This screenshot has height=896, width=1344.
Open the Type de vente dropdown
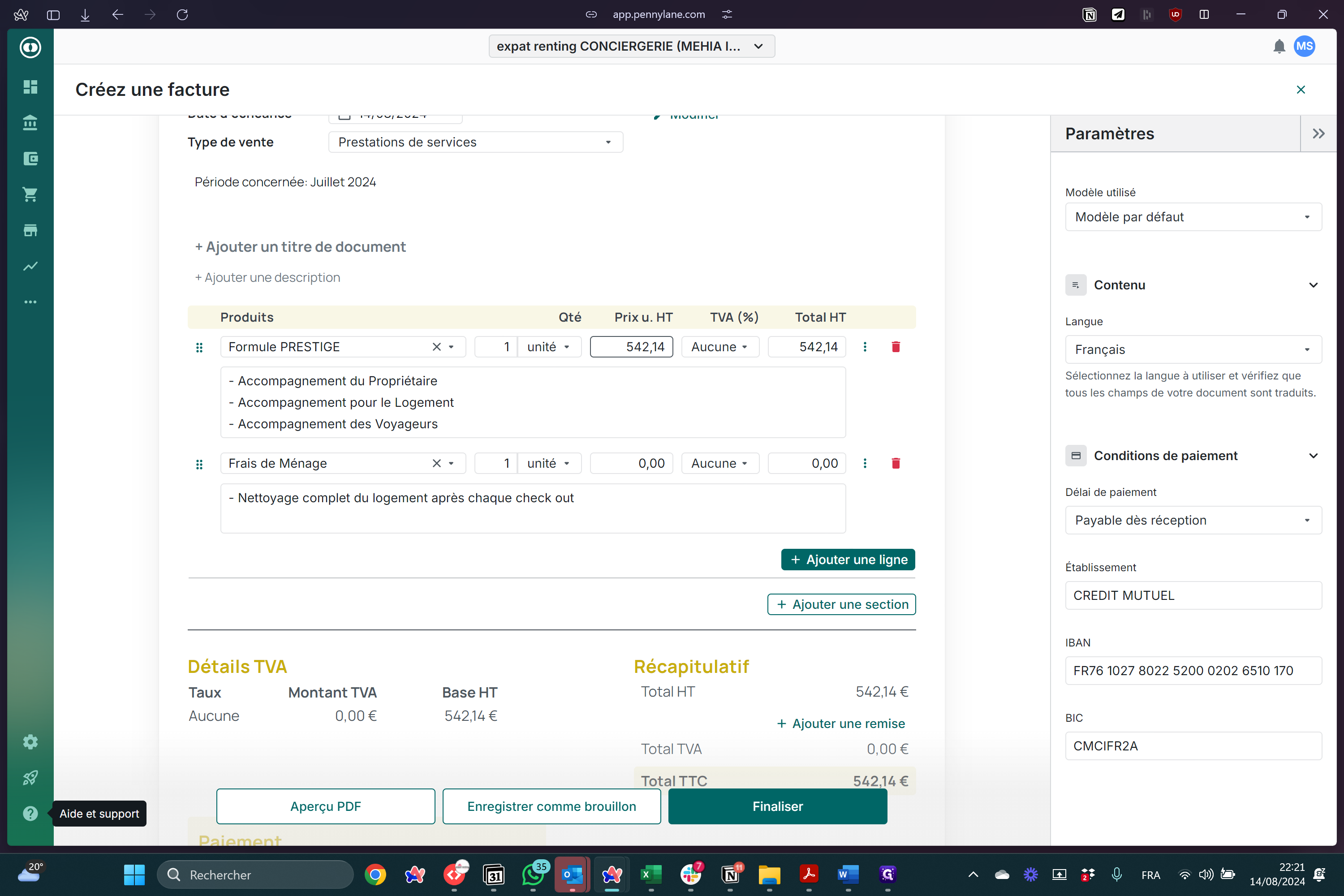pyautogui.click(x=475, y=142)
